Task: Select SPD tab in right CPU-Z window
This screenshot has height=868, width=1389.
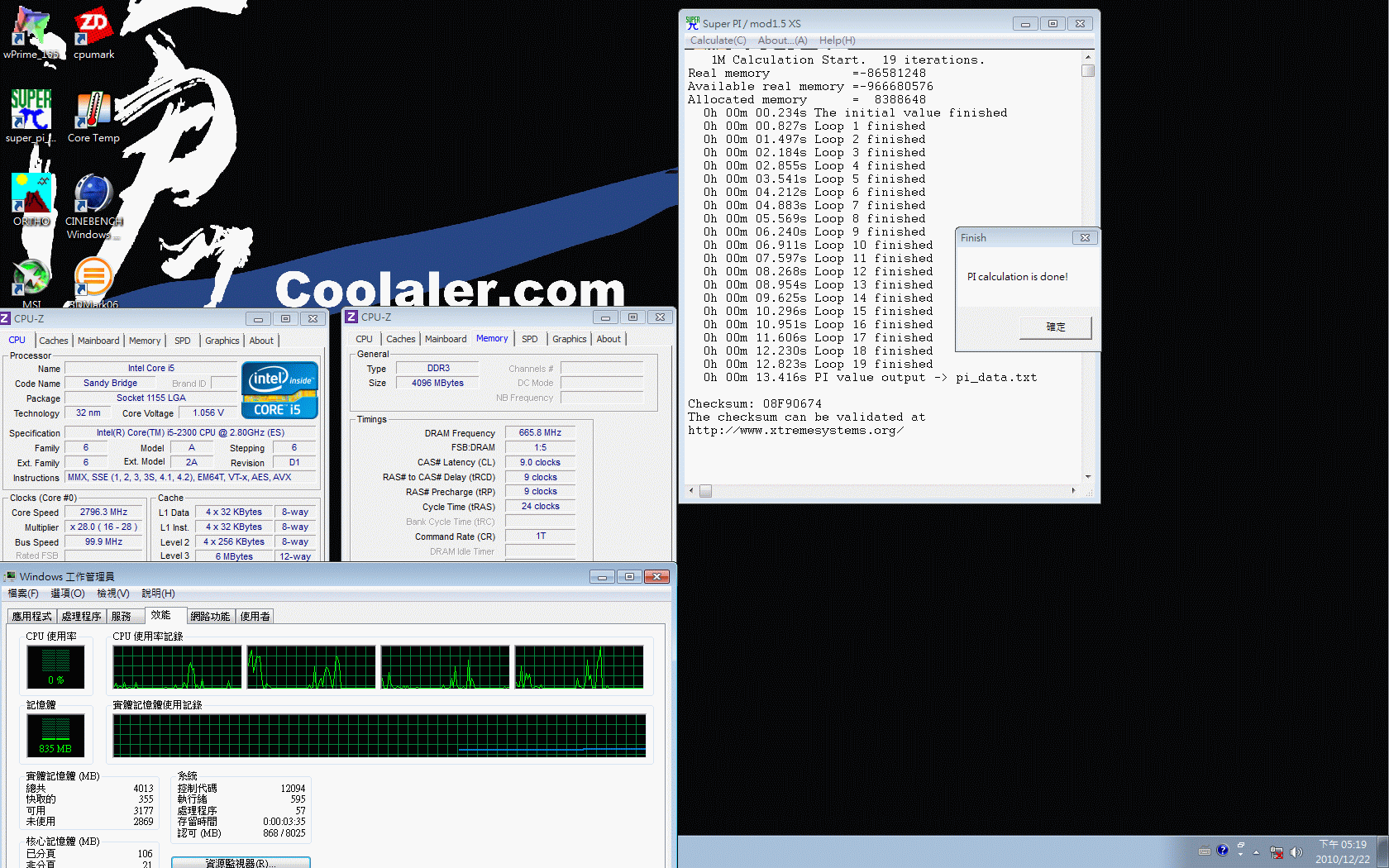Action: 530,339
